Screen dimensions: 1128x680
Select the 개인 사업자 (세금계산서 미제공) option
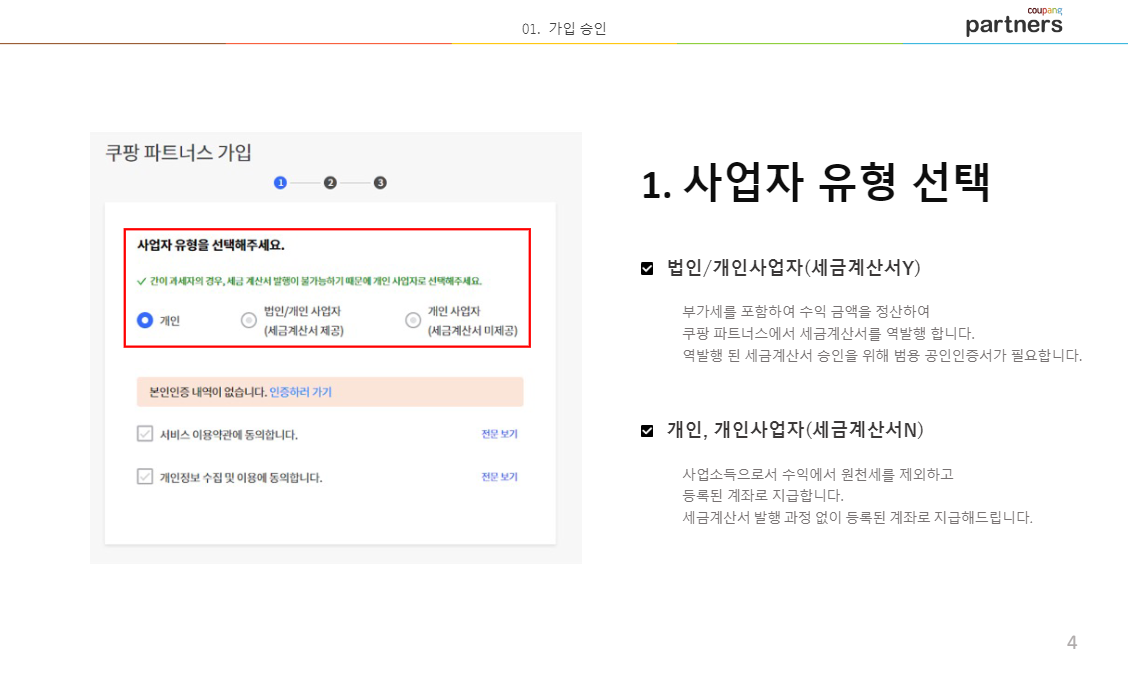[413, 319]
